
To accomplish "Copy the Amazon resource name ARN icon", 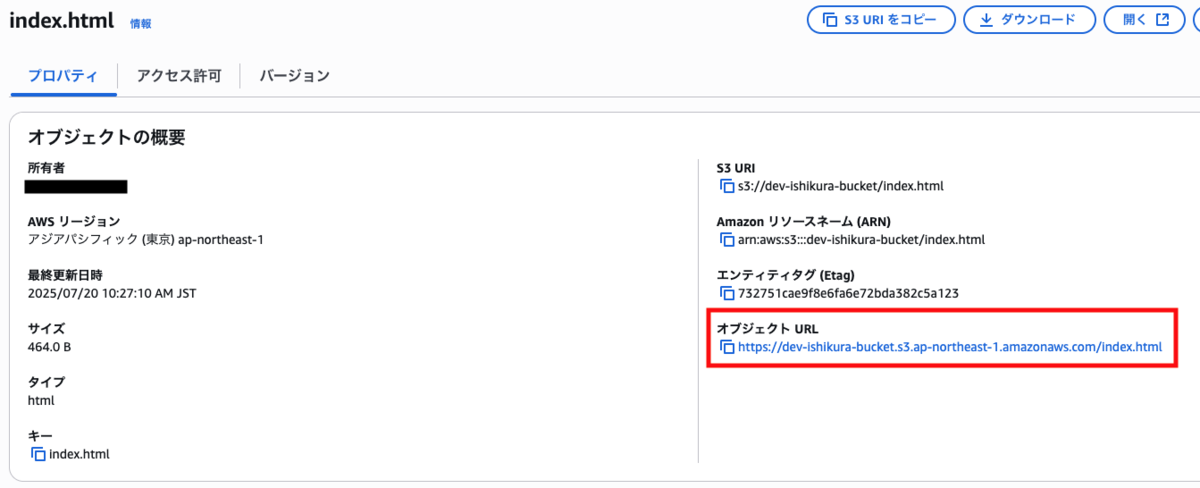I will tap(727, 240).
